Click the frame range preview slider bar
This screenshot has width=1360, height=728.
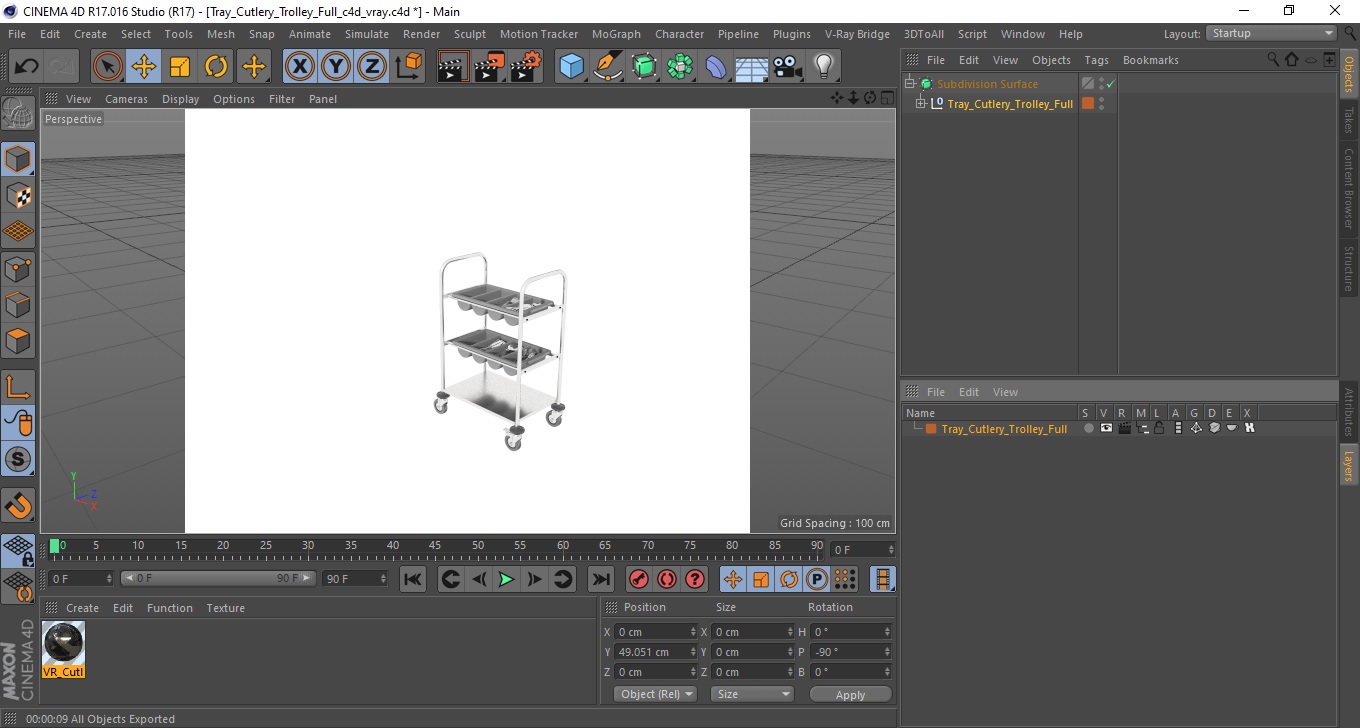point(218,578)
